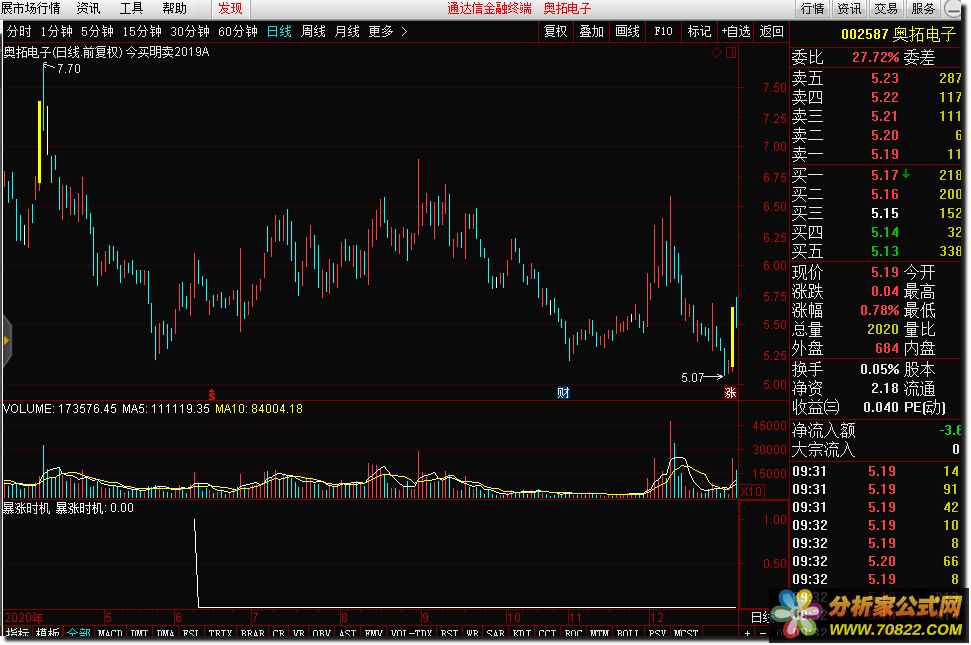Click the 卖一 price 5.19 row

click(876, 154)
